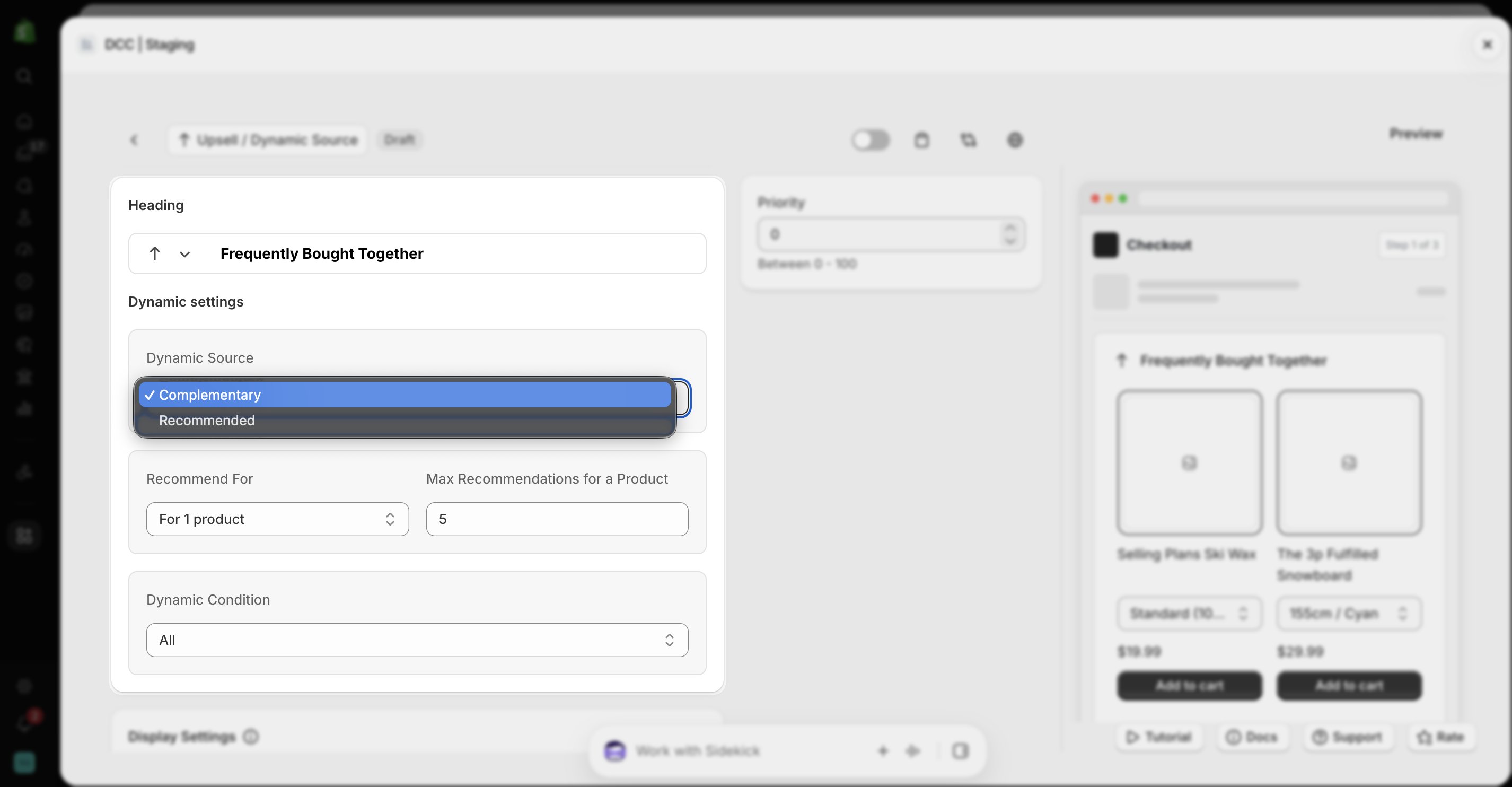Click the Support button

click(1347, 737)
